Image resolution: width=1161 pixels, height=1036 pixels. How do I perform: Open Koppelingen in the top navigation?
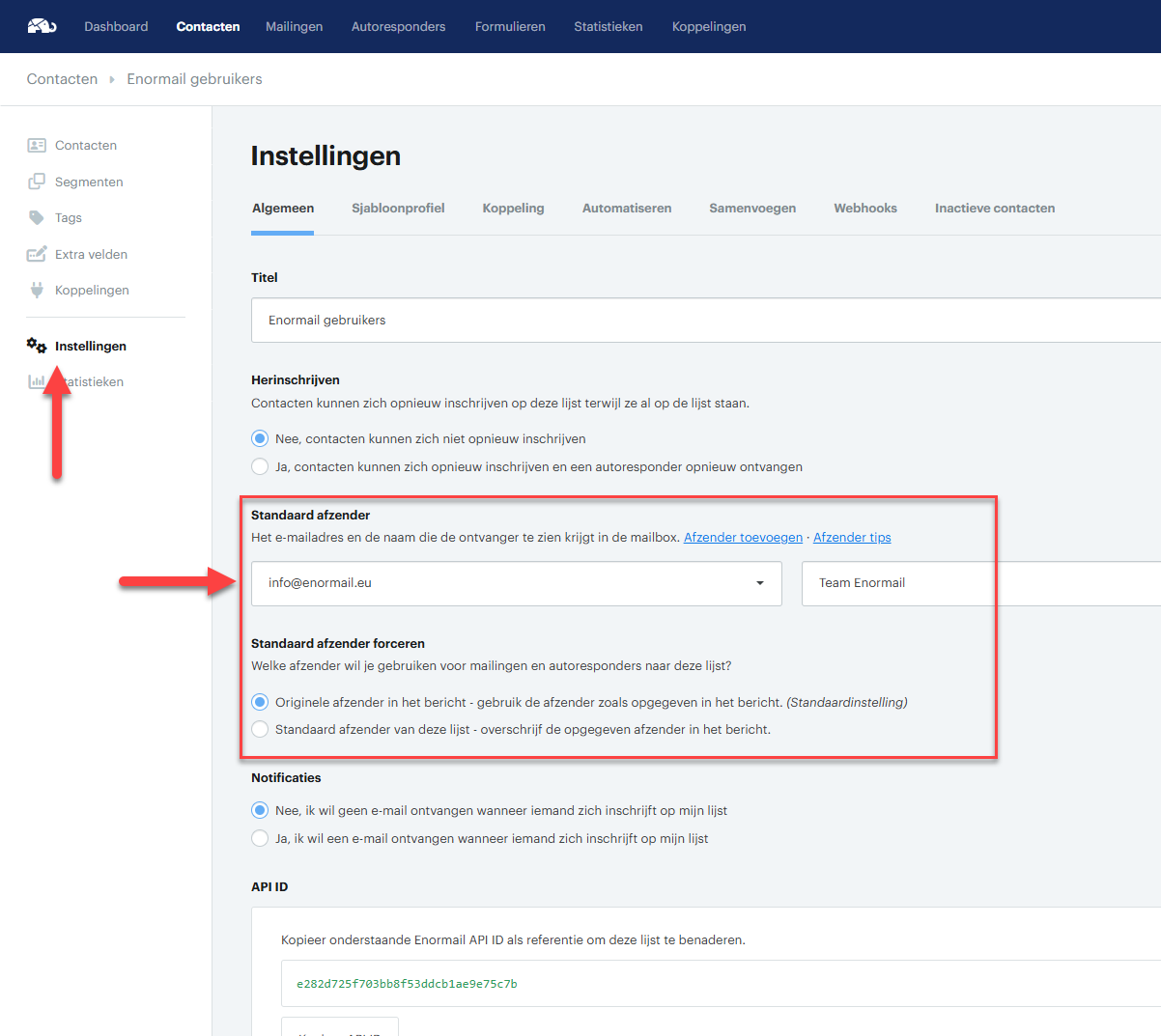click(x=709, y=26)
